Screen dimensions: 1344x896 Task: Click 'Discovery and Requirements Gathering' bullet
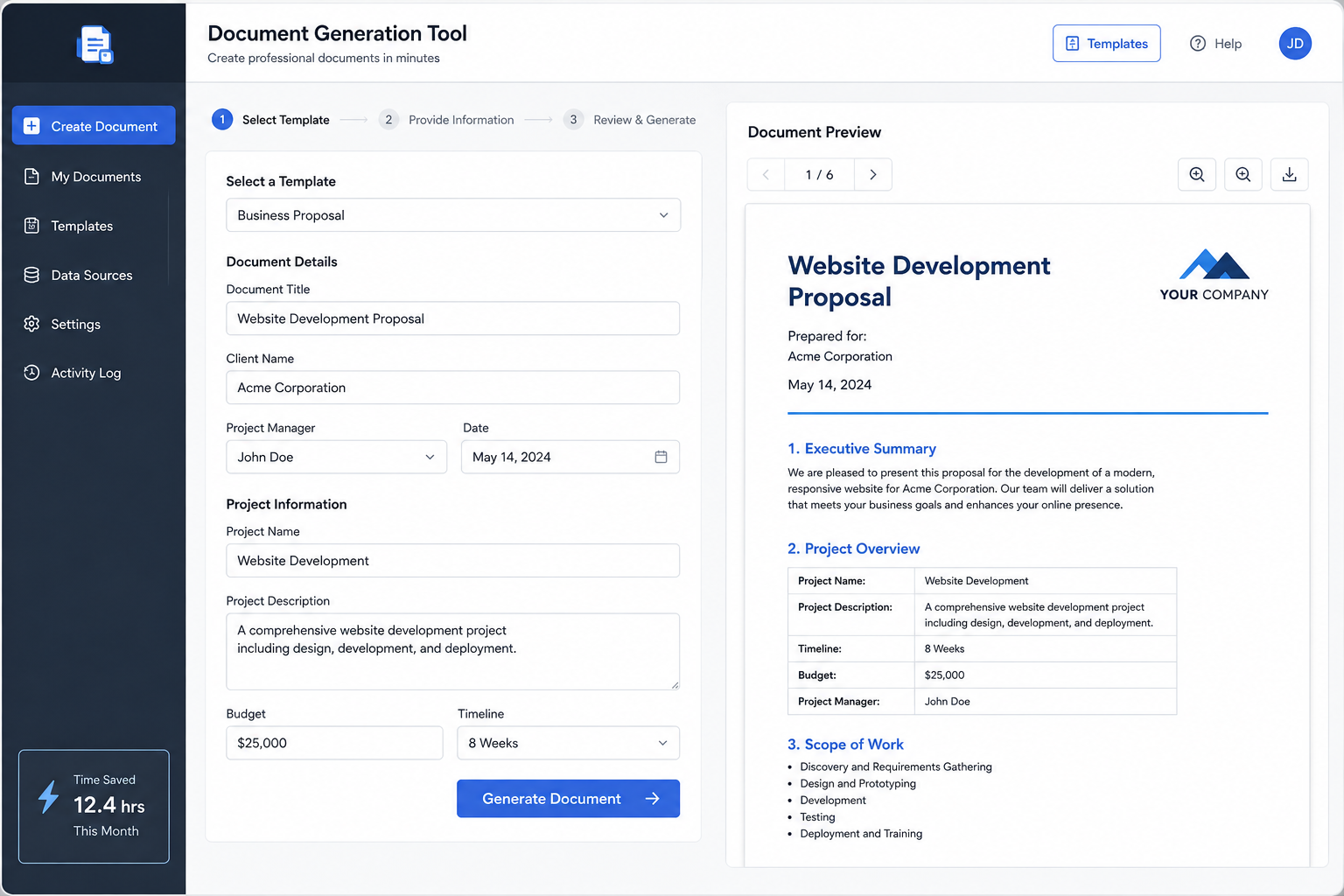point(896,767)
